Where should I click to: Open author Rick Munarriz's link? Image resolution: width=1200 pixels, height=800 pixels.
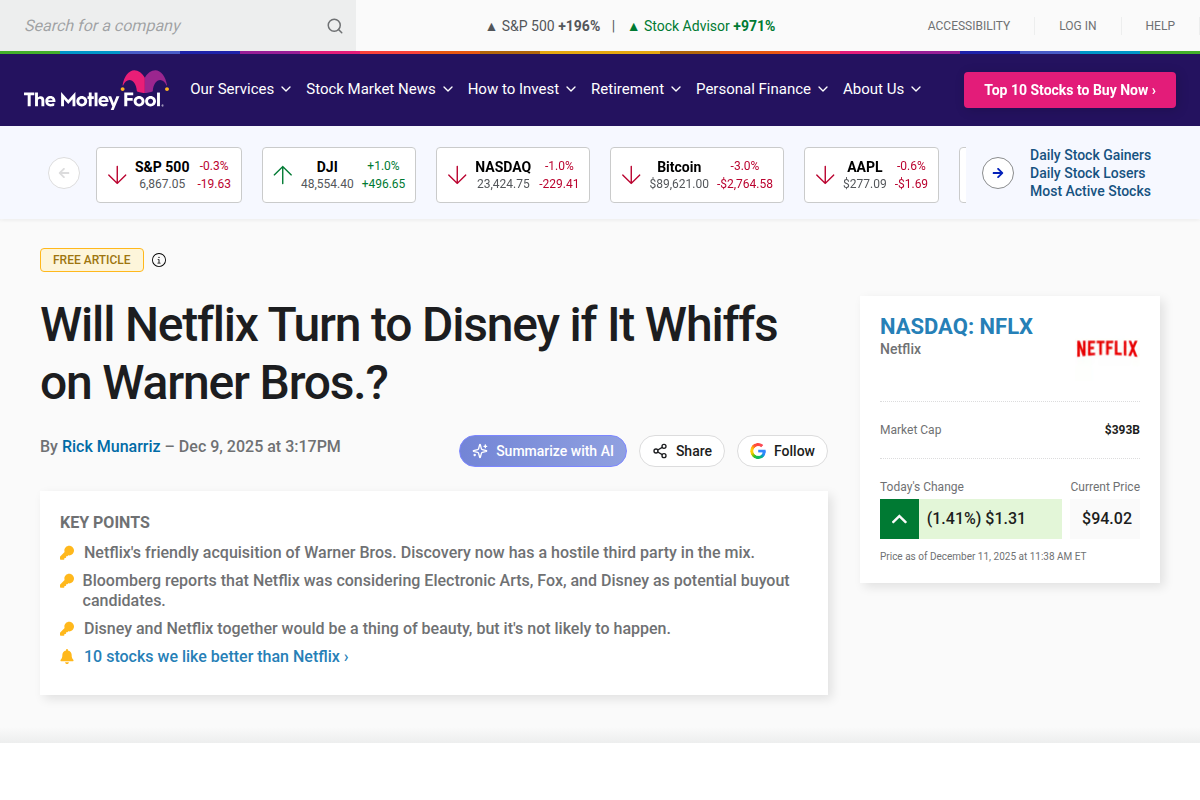point(111,447)
